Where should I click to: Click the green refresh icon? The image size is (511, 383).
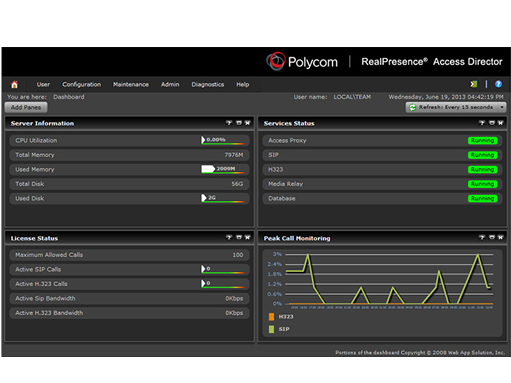413,107
